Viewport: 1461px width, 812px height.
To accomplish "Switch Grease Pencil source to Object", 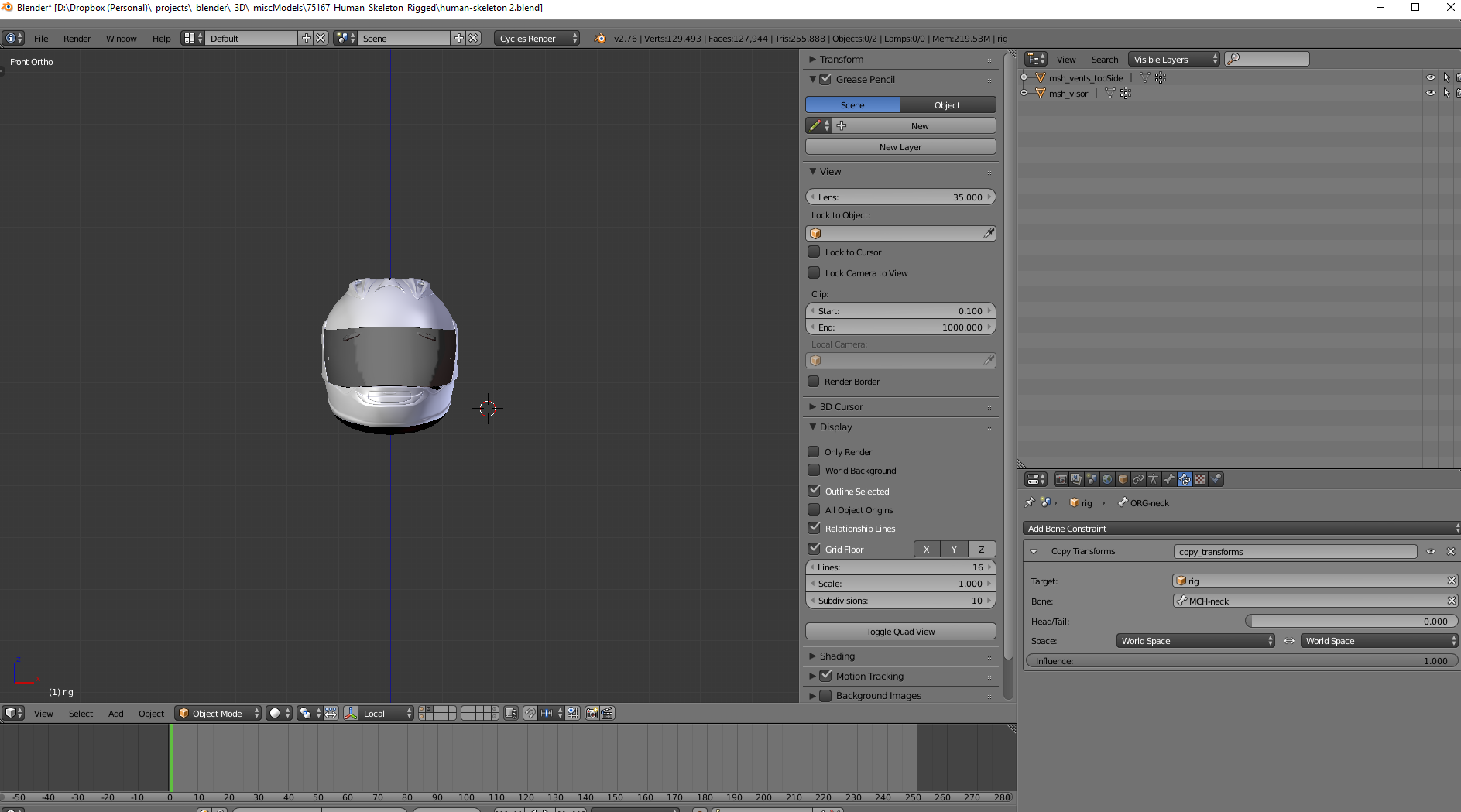I will (x=948, y=104).
